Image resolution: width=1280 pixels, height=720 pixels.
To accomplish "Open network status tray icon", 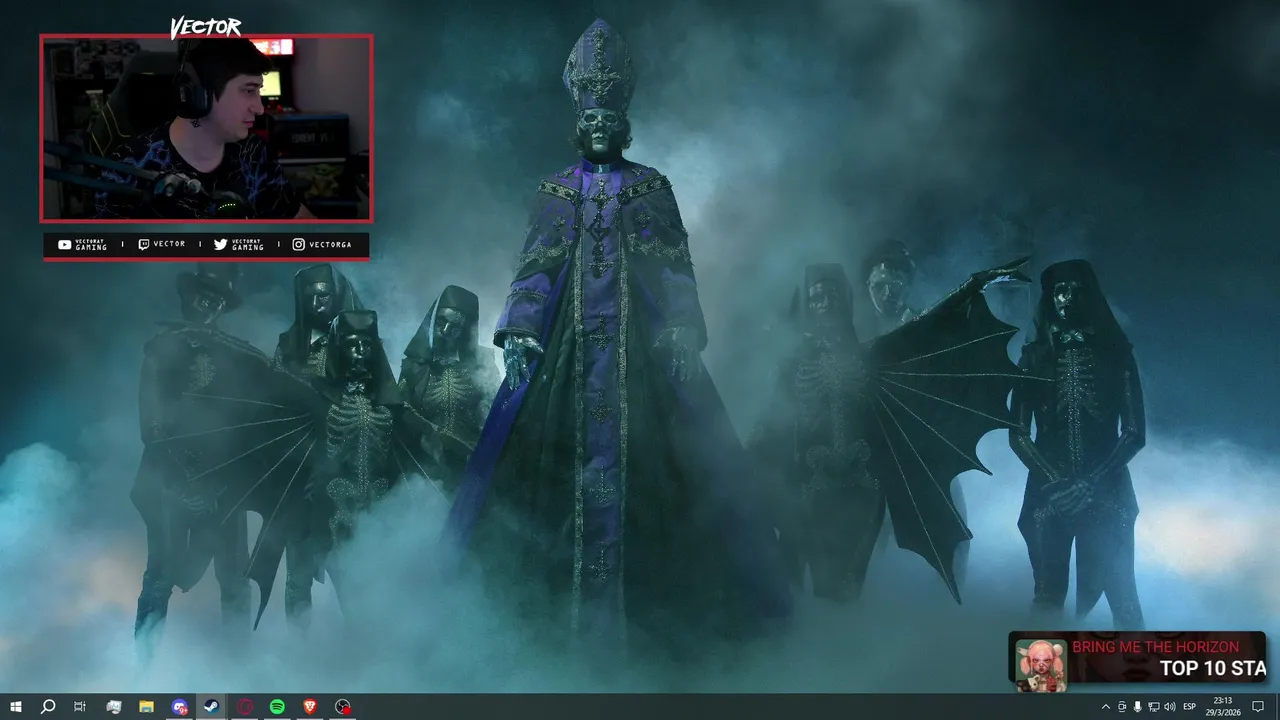I will click(1153, 707).
